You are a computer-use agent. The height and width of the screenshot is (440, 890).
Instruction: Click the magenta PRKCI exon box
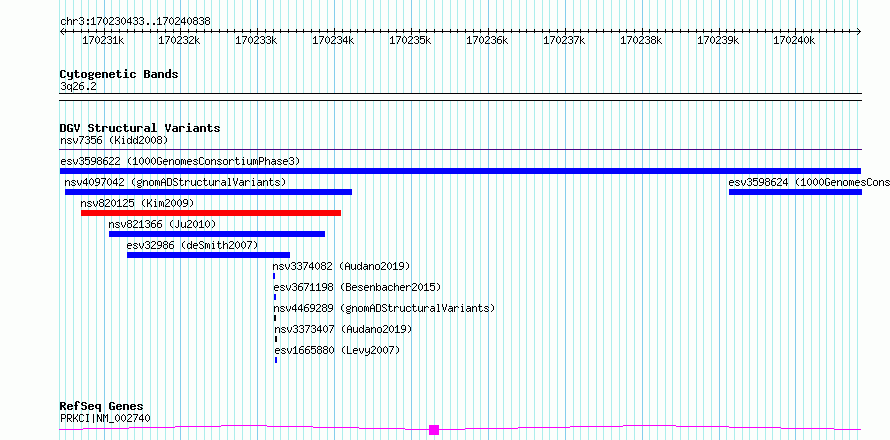click(x=434, y=430)
